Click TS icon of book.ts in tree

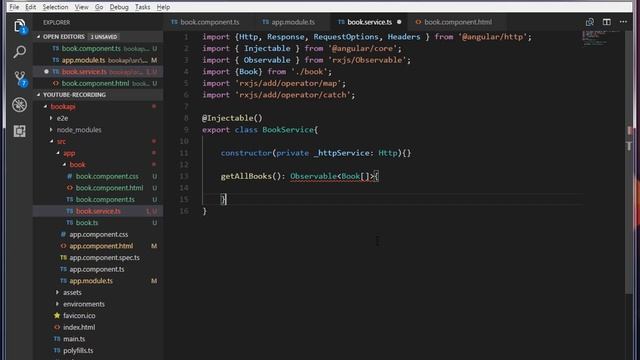click(x=69, y=222)
